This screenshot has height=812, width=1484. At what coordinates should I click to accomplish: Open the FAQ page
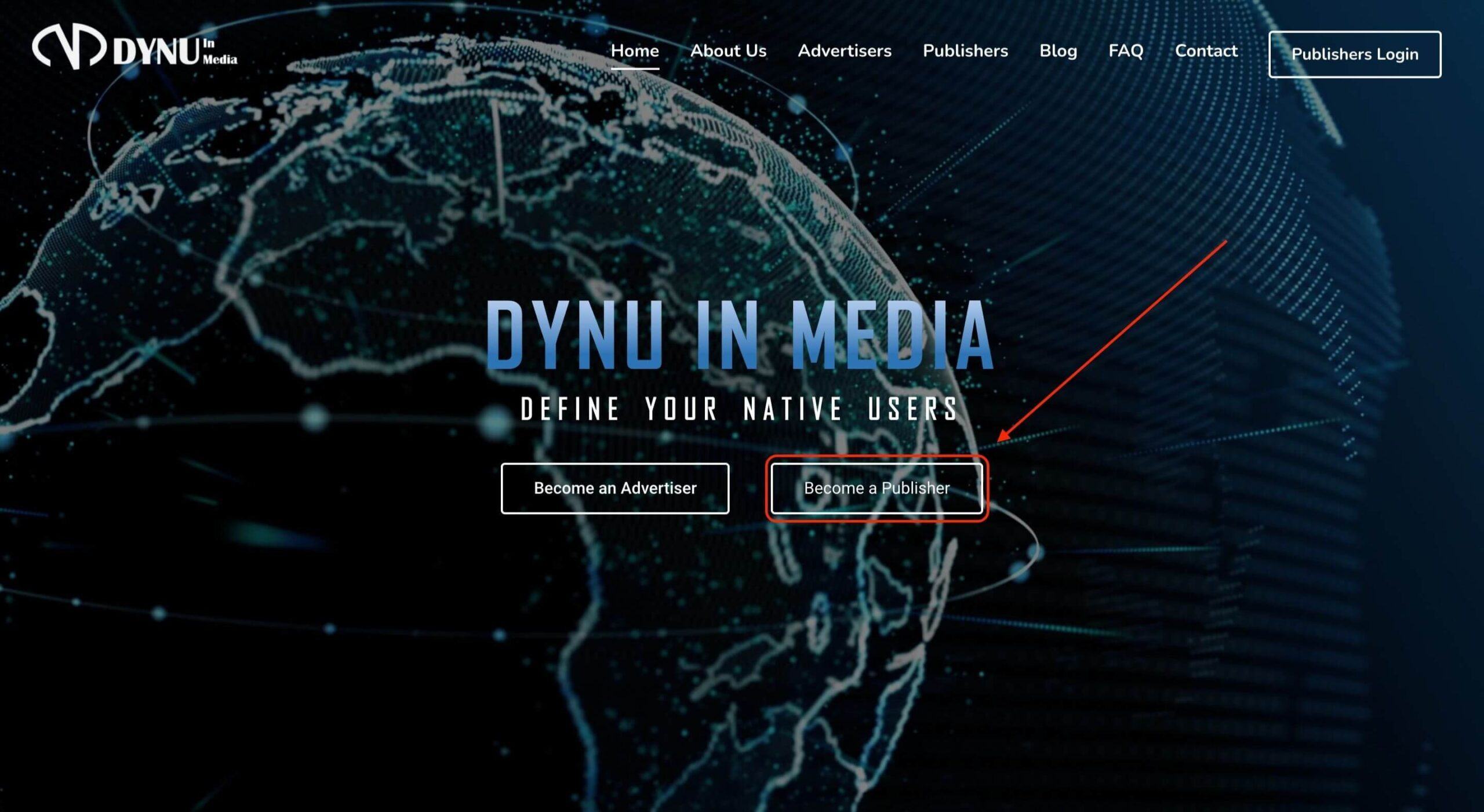(x=1126, y=51)
